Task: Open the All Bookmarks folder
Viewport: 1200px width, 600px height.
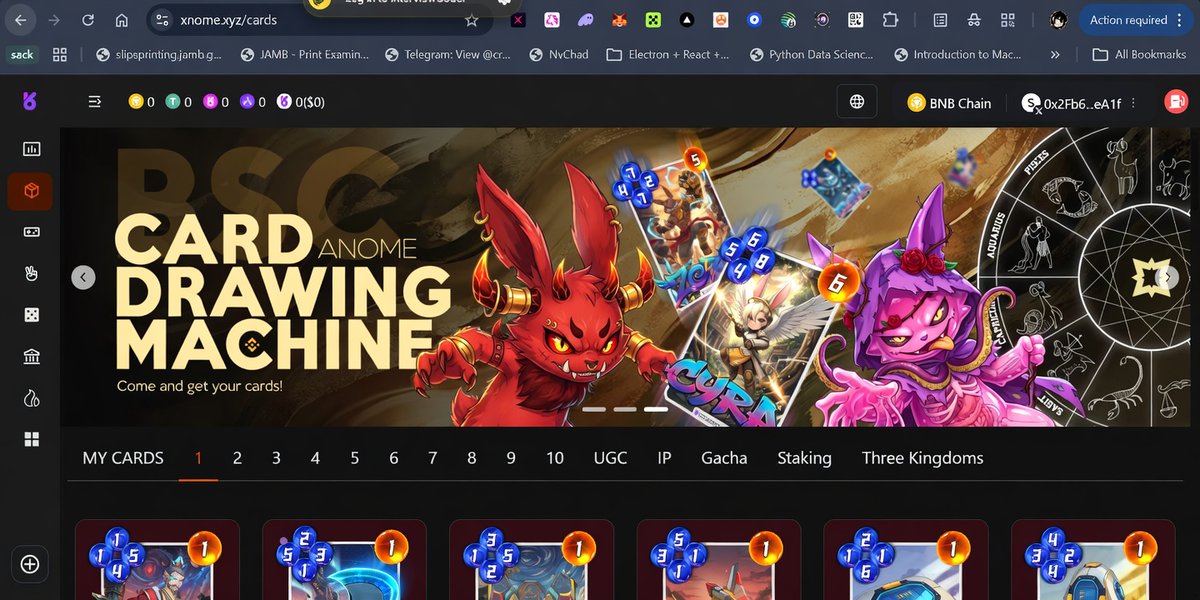Action: click(x=1139, y=55)
